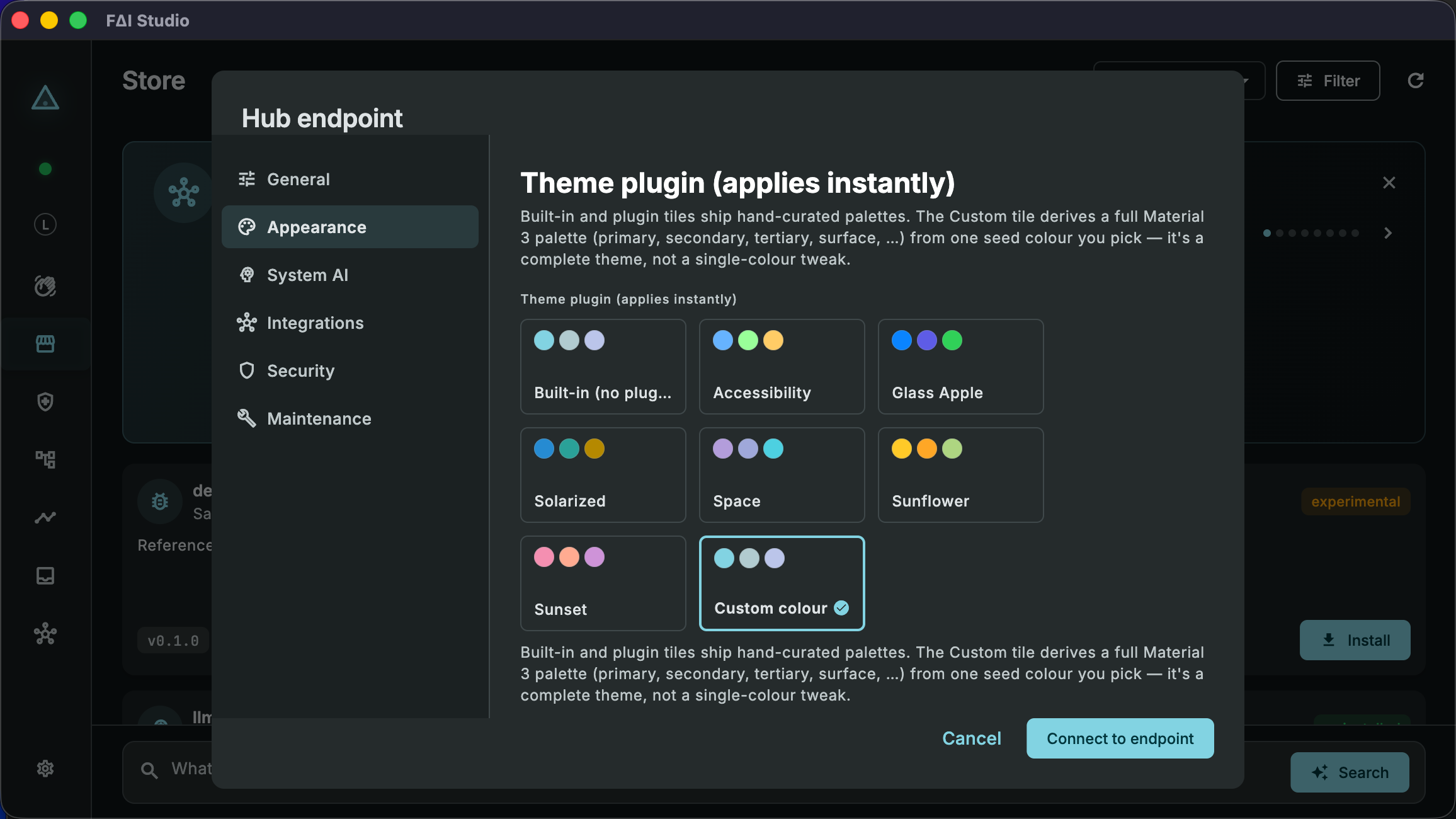Open the hub network icon in sidebar

[45, 633]
